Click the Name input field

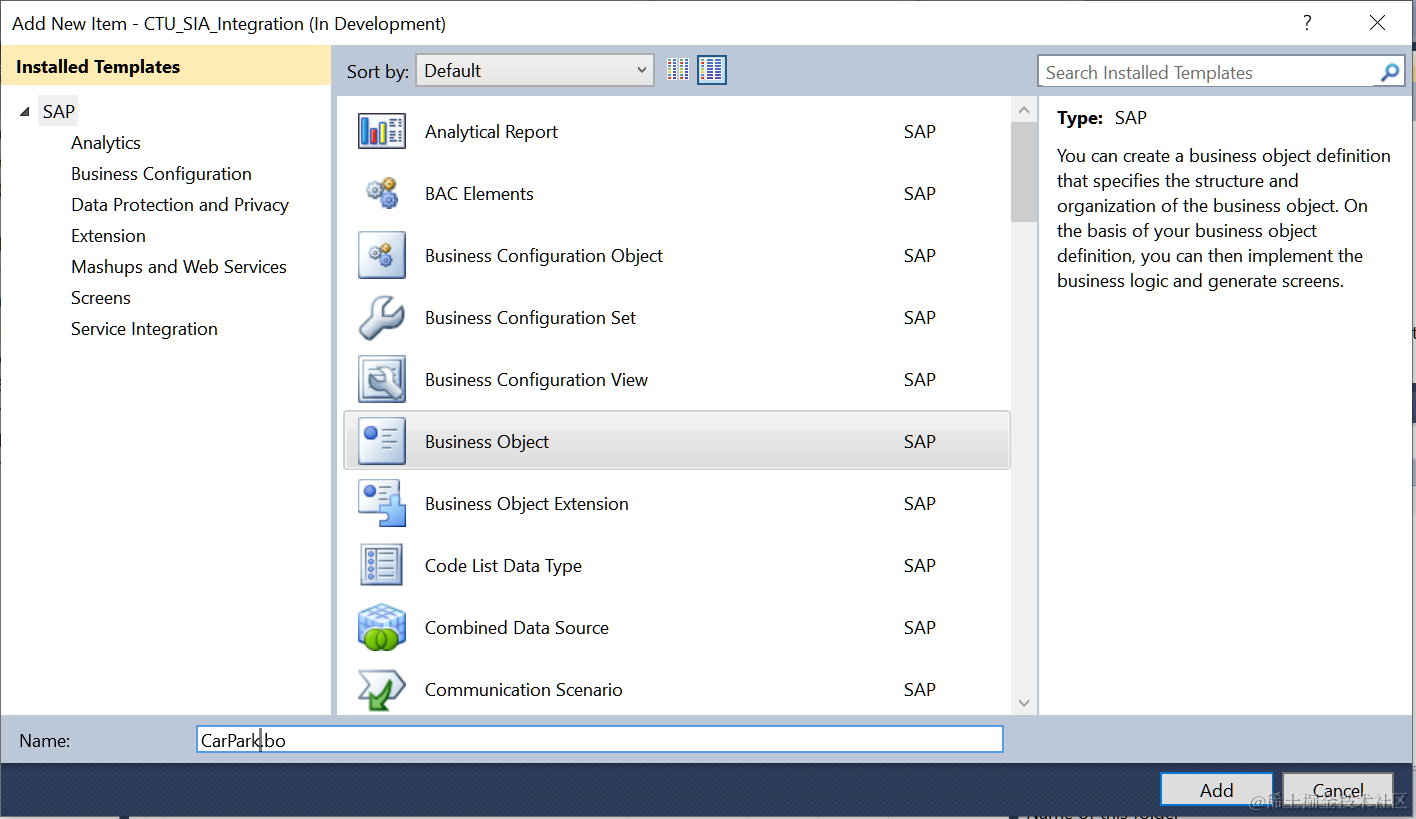599,740
